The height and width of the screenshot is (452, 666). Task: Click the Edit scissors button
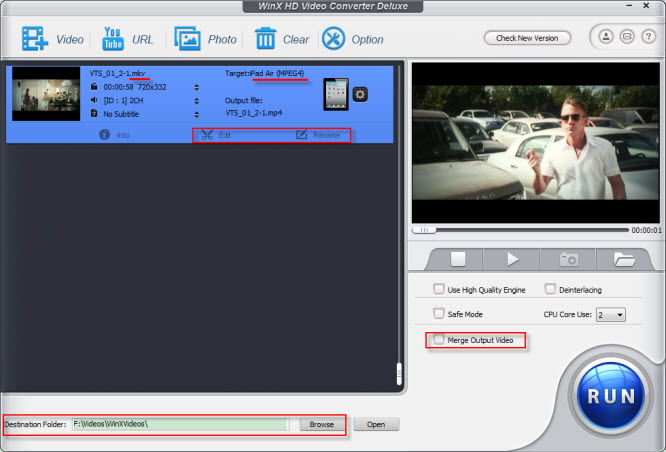coord(216,135)
